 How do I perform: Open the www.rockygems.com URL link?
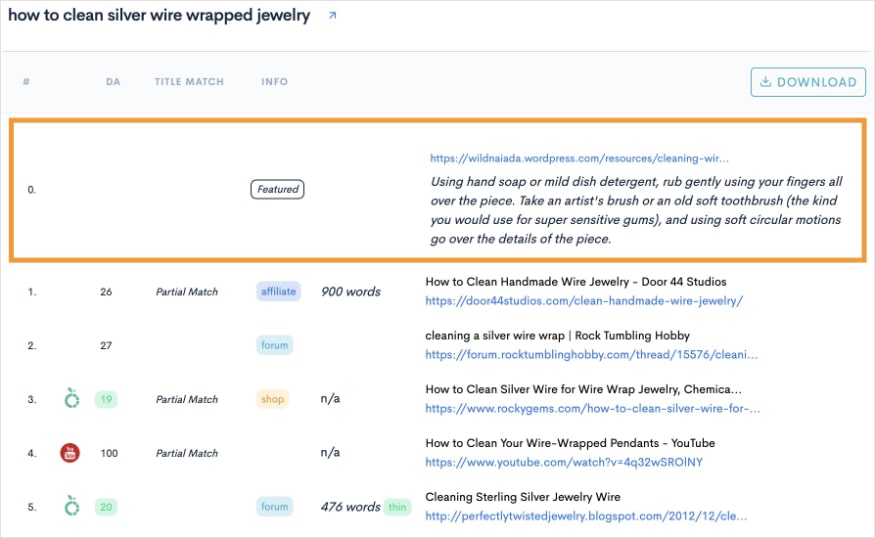(593, 409)
